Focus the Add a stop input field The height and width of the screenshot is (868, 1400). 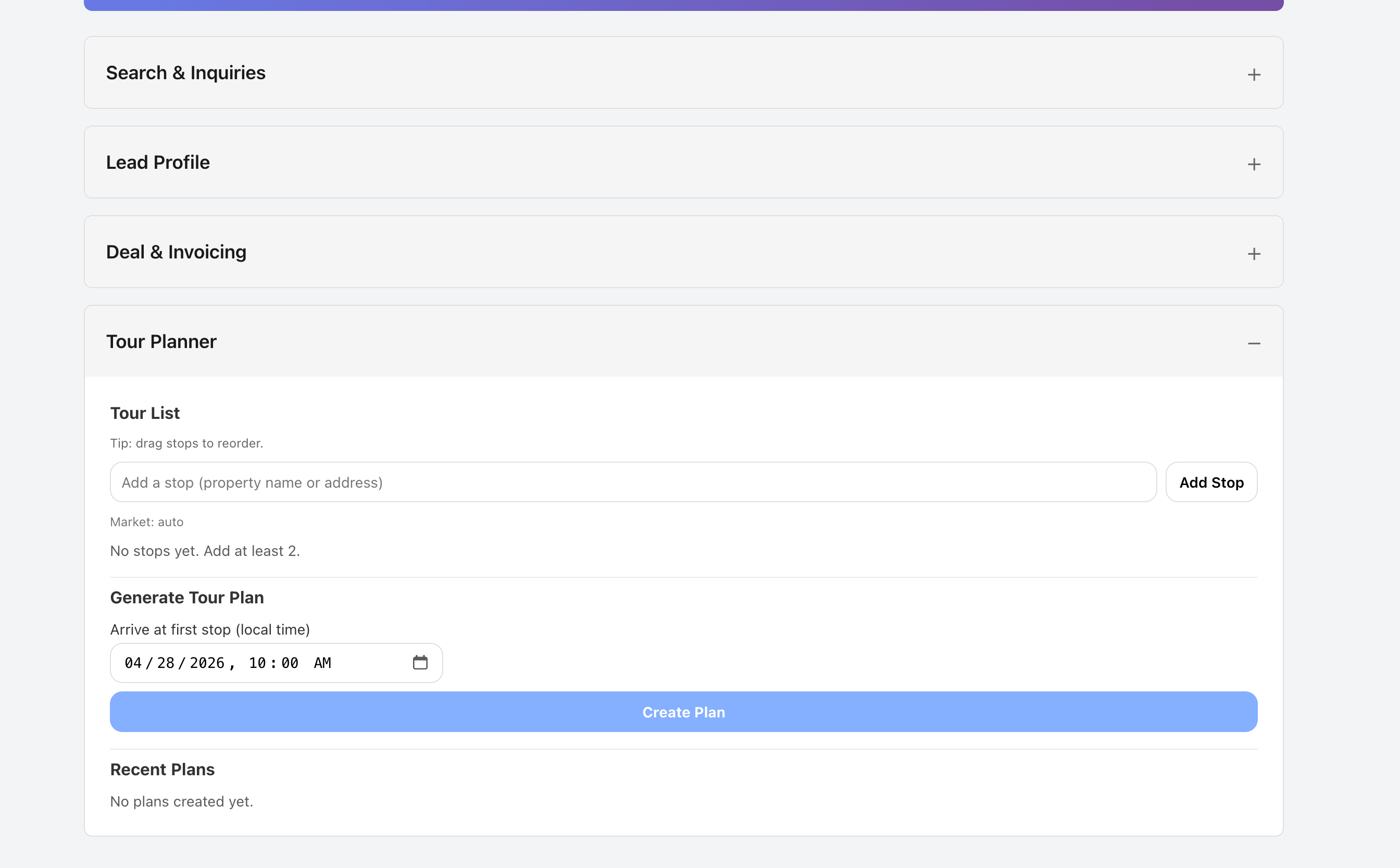633,482
